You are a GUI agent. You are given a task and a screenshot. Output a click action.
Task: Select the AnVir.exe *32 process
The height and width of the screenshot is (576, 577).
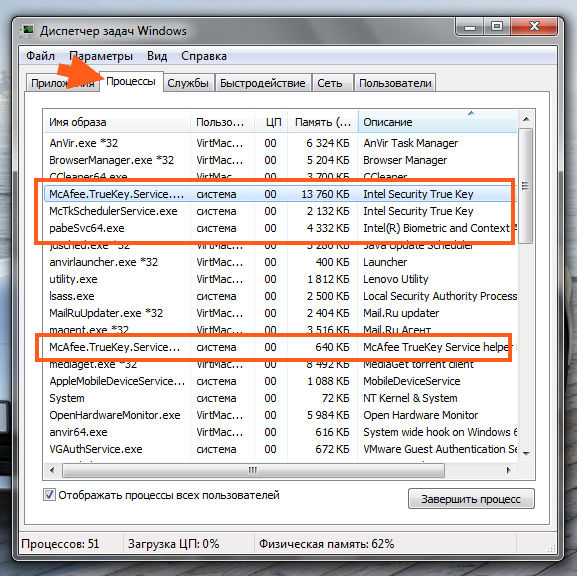280,143
